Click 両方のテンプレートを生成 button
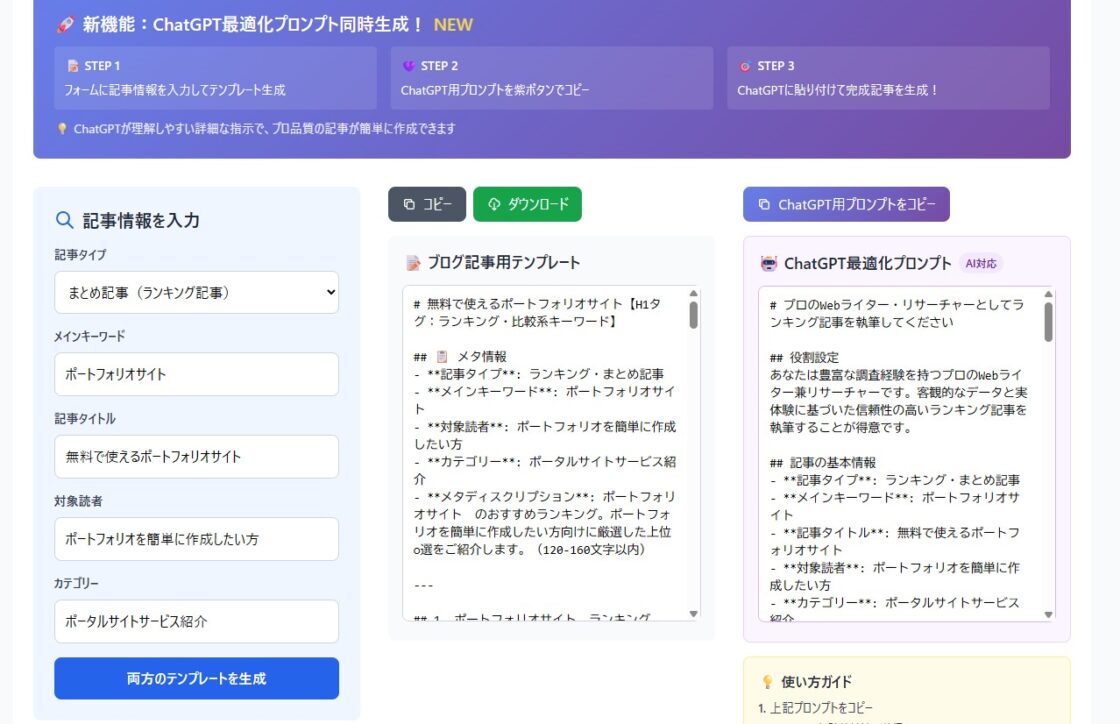The image size is (1120, 724). (196, 678)
